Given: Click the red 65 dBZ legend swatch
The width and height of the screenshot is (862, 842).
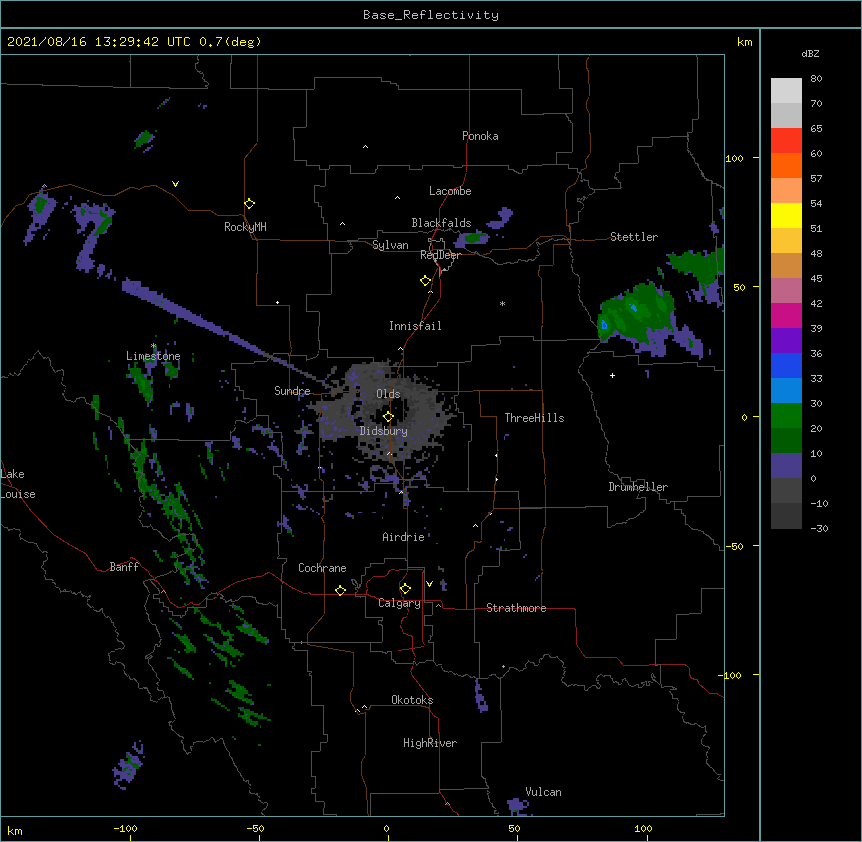Looking at the screenshot, I should pyautogui.click(x=786, y=140).
